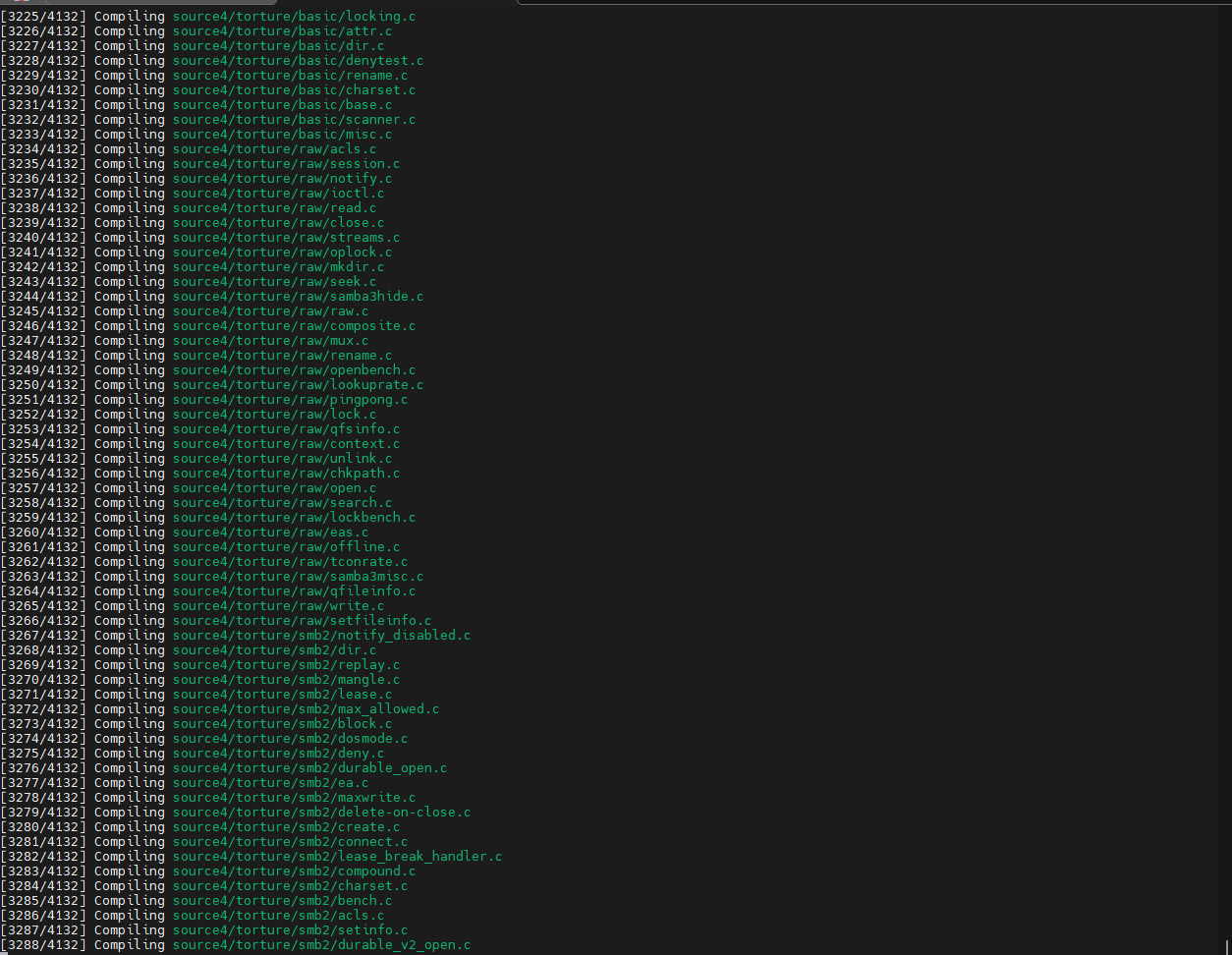Click the source4/torture/raw/setfileinfo.c path
The image size is (1232, 955).
(x=302, y=621)
